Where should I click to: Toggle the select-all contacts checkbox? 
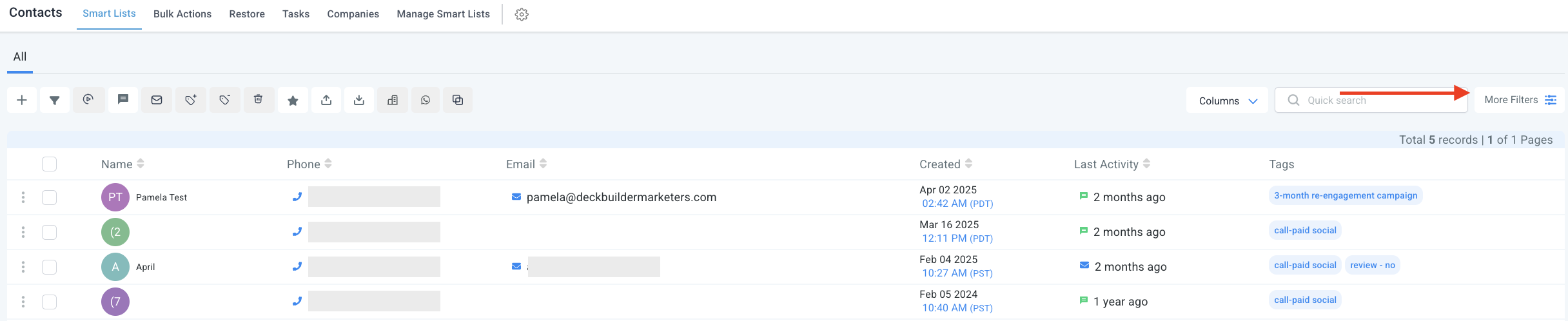[50, 164]
